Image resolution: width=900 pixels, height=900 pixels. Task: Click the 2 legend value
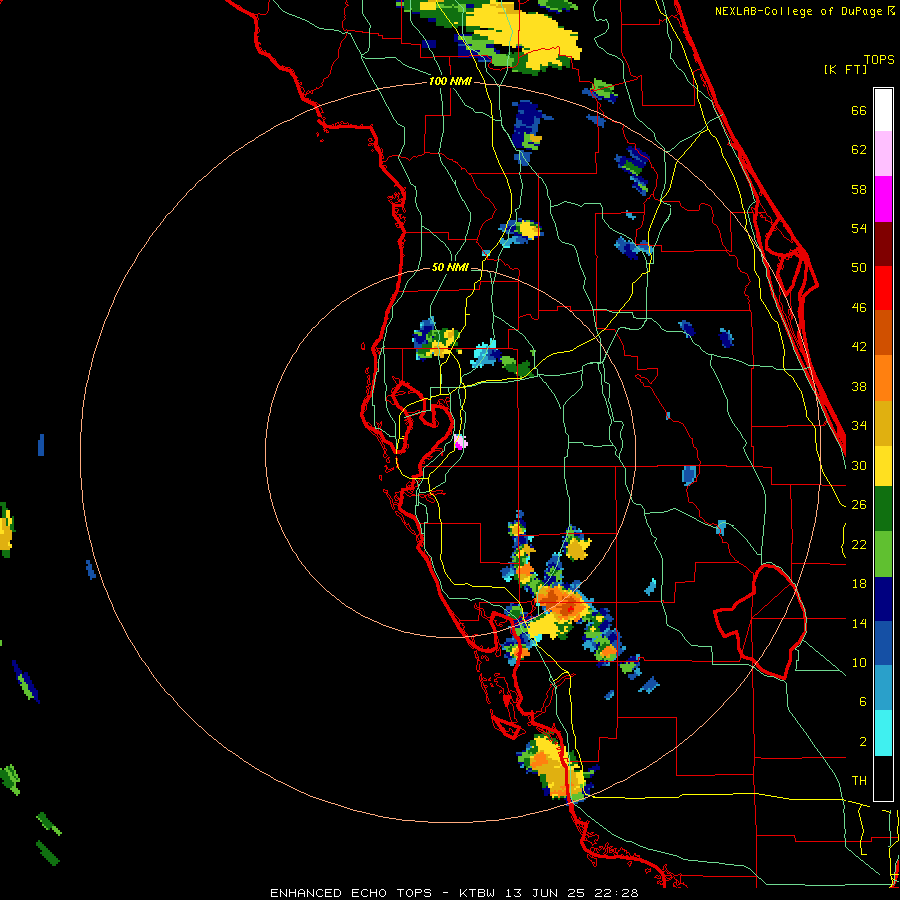pyautogui.click(x=863, y=742)
